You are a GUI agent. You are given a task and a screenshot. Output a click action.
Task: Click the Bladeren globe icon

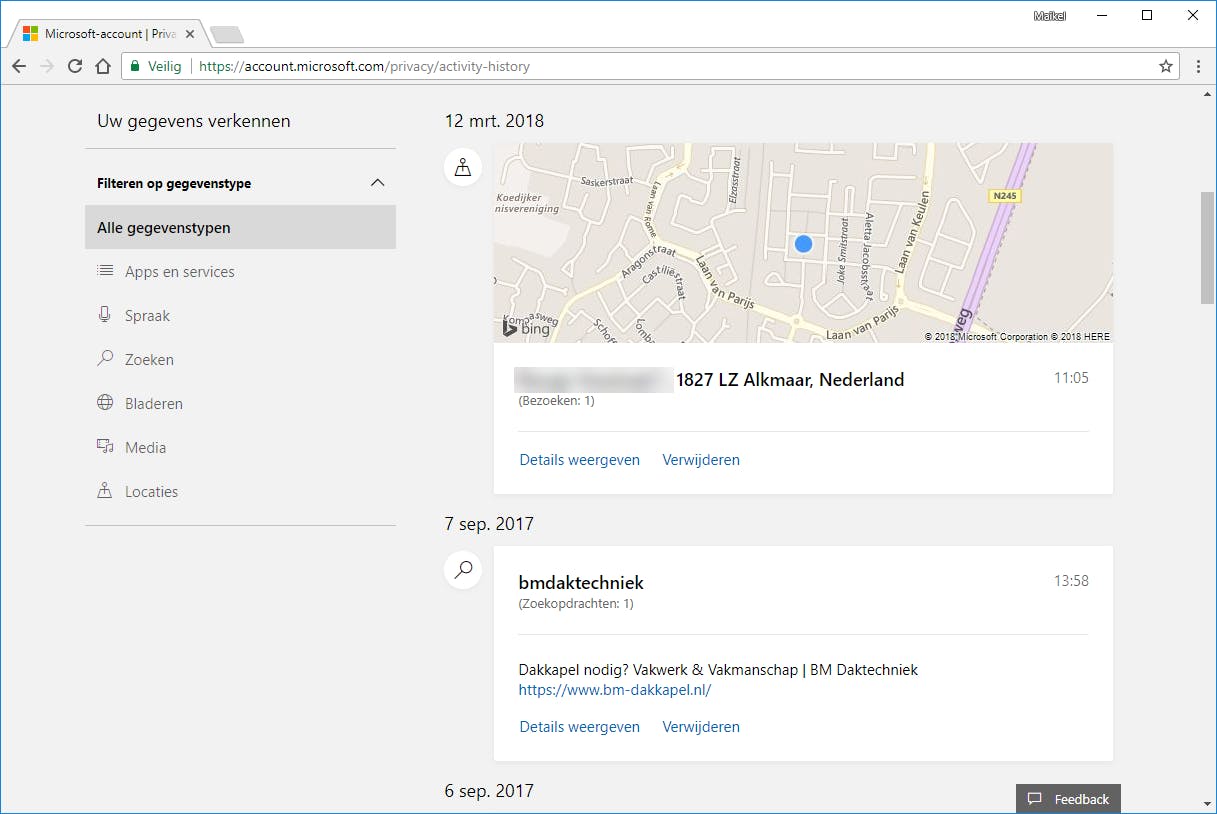[104, 403]
